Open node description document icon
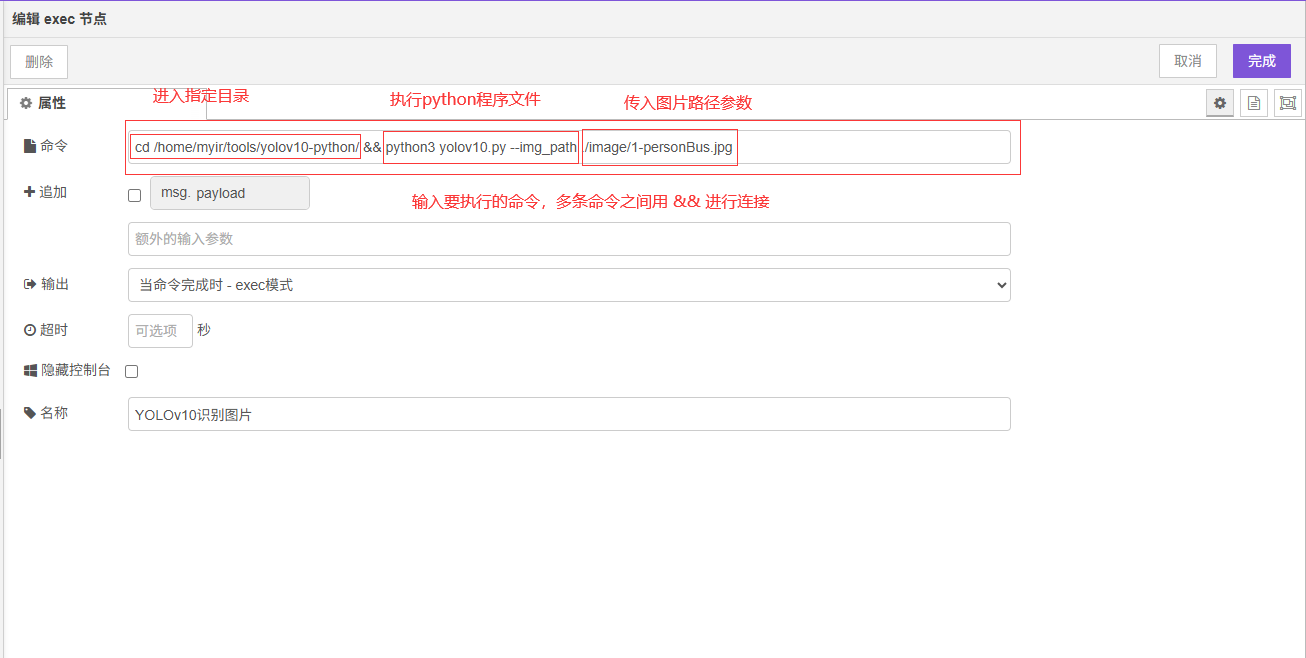This screenshot has width=1306, height=658. 1254,103
